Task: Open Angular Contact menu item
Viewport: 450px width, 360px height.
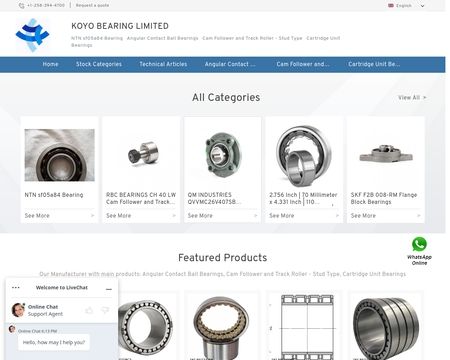Action: (230, 64)
